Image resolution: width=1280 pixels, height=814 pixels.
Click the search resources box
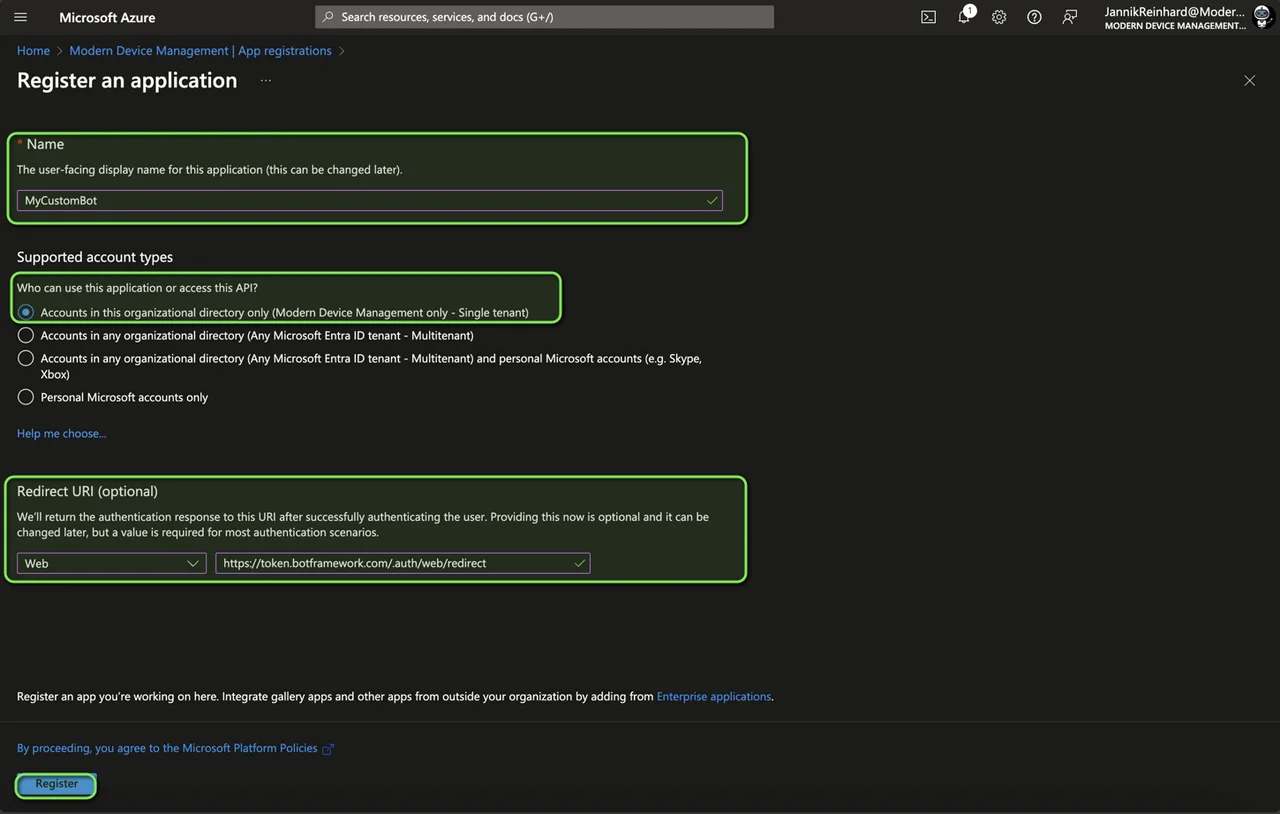[x=545, y=17]
